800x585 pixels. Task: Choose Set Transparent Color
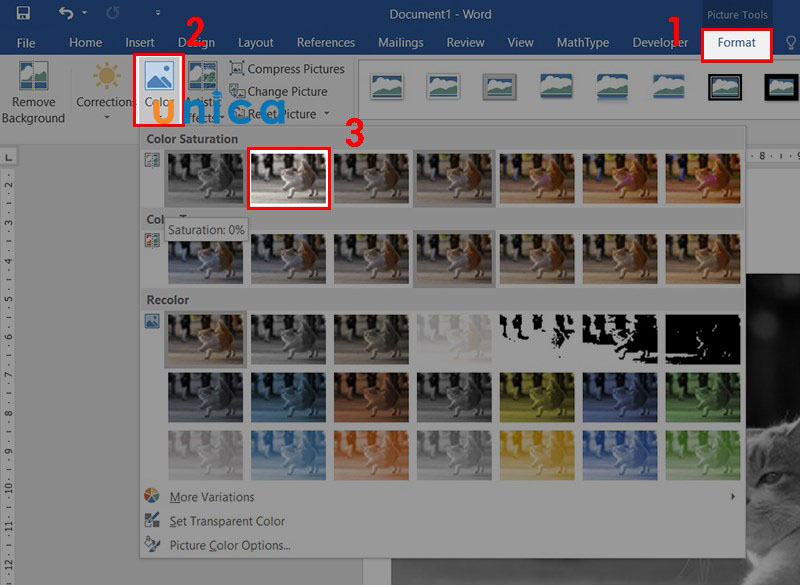(x=442, y=521)
